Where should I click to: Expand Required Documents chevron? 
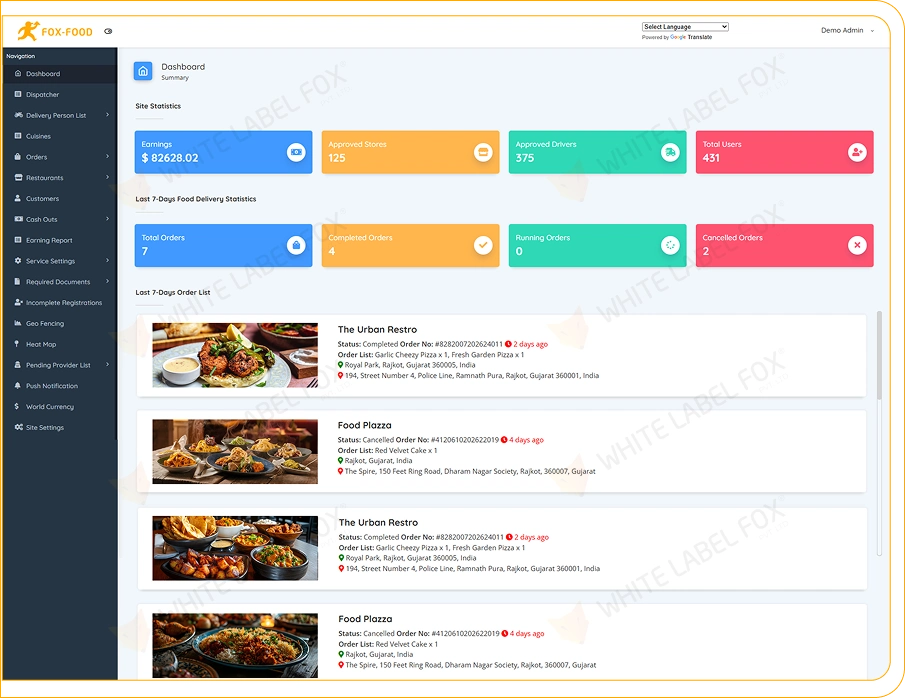coord(108,281)
